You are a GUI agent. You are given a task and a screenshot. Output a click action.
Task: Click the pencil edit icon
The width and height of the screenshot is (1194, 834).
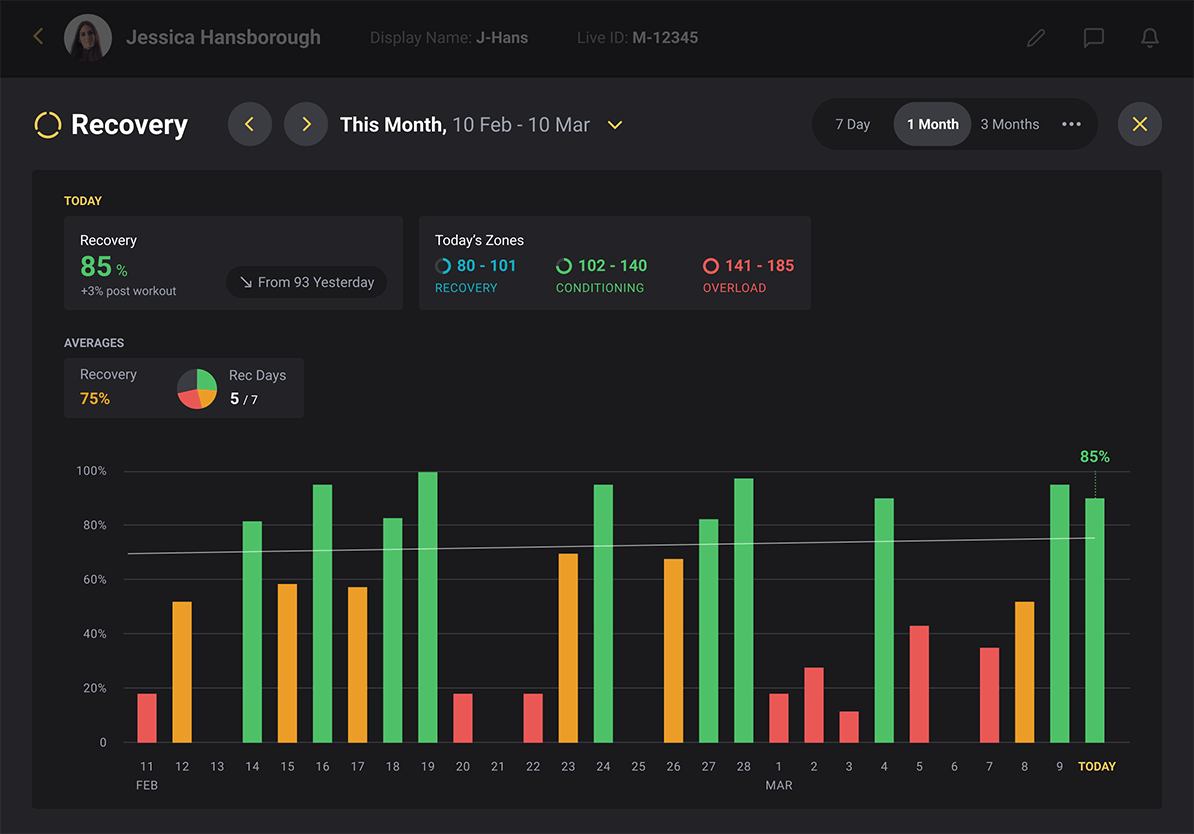click(x=1036, y=38)
